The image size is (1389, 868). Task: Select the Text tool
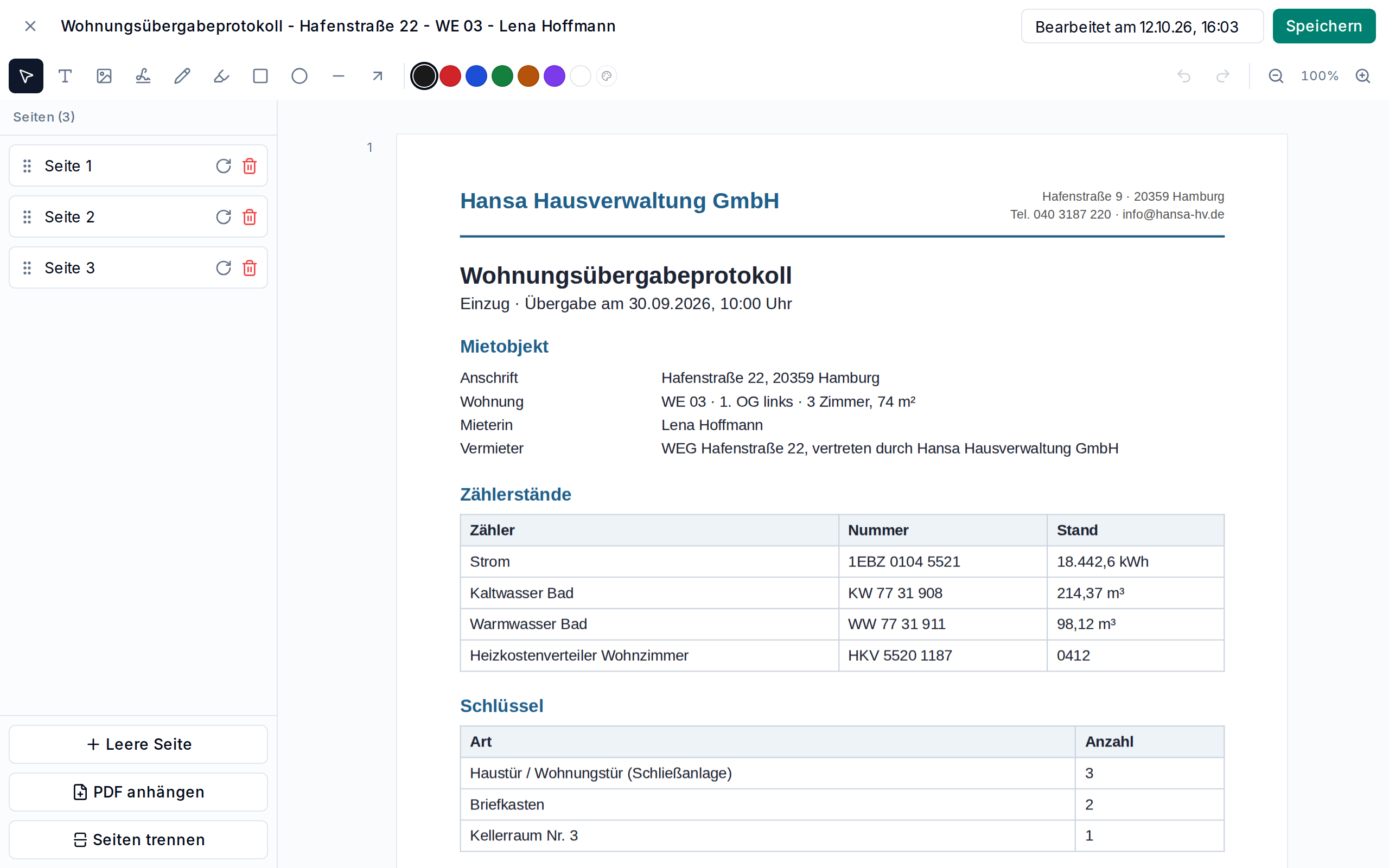tap(65, 76)
